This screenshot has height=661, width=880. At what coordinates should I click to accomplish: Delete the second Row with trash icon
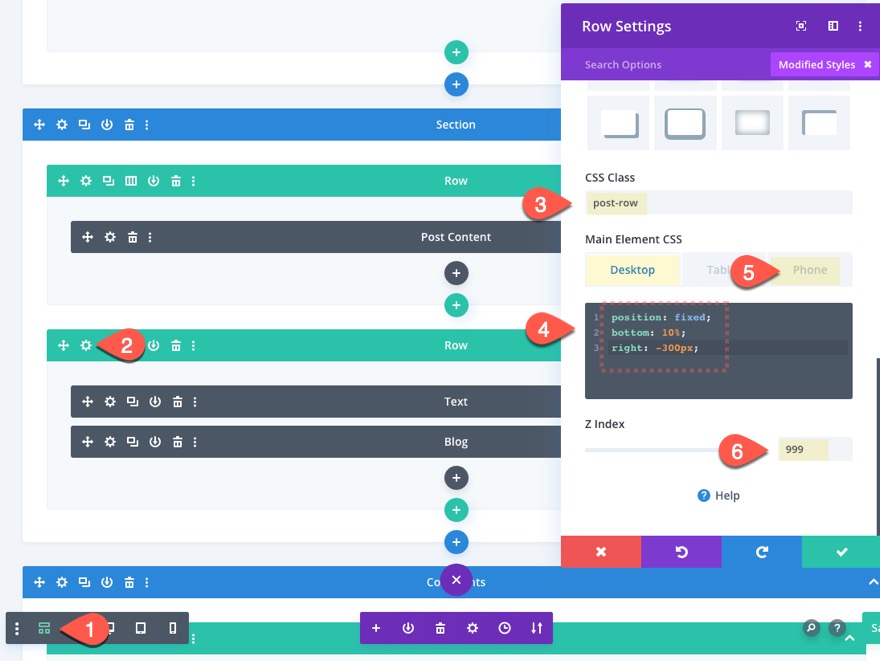[x=176, y=345]
